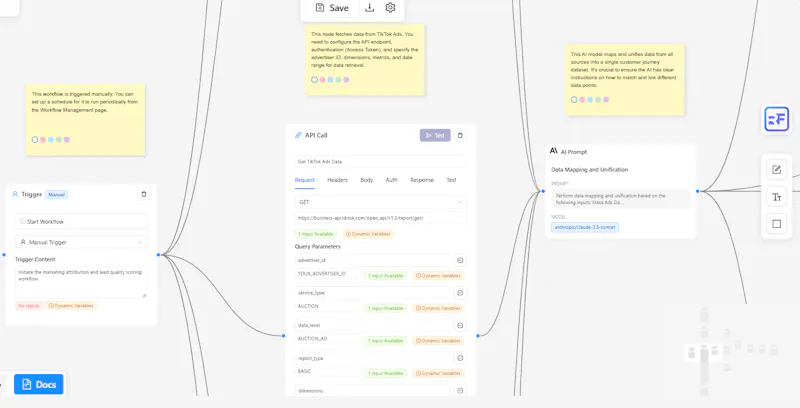This screenshot has width=800, height=408.
Task: Delete the Trigger node via trash icon
Action: (x=144, y=194)
